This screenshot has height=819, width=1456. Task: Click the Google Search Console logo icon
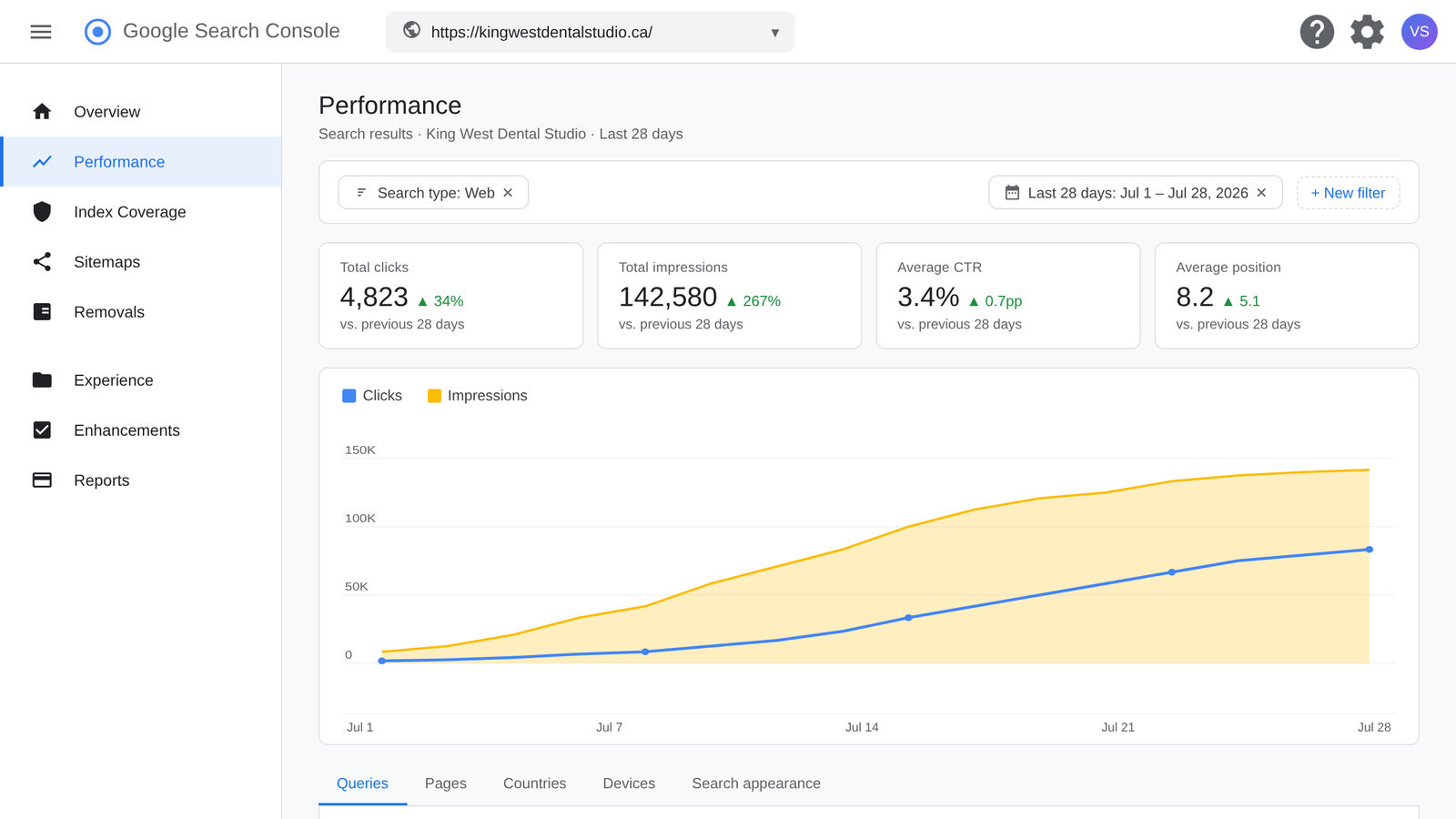coord(97,32)
